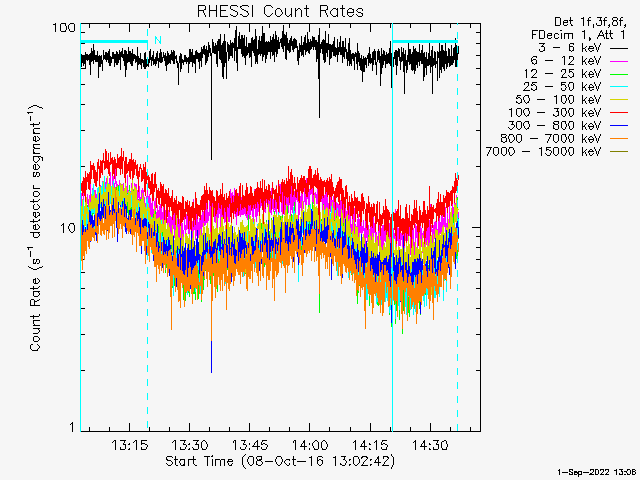
Task: Click the '6 - 12 keV' legend label
Action: point(565,61)
